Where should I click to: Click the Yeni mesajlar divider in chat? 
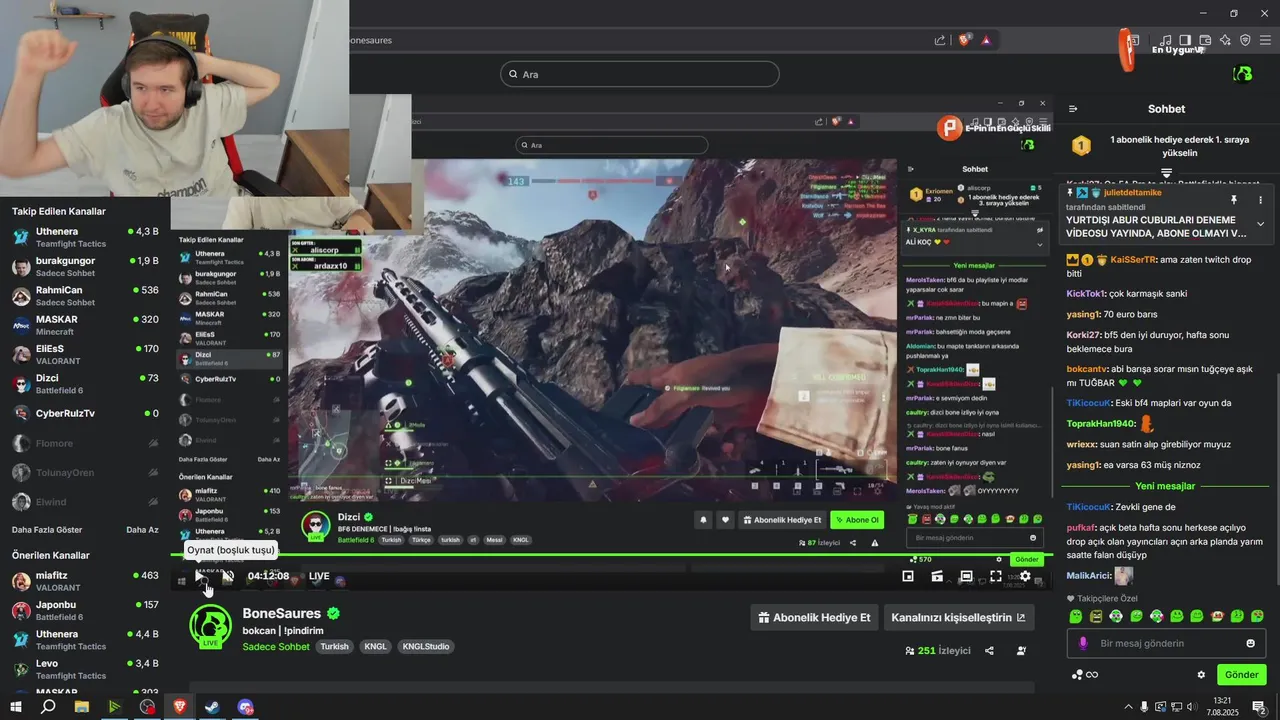coord(1165,486)
